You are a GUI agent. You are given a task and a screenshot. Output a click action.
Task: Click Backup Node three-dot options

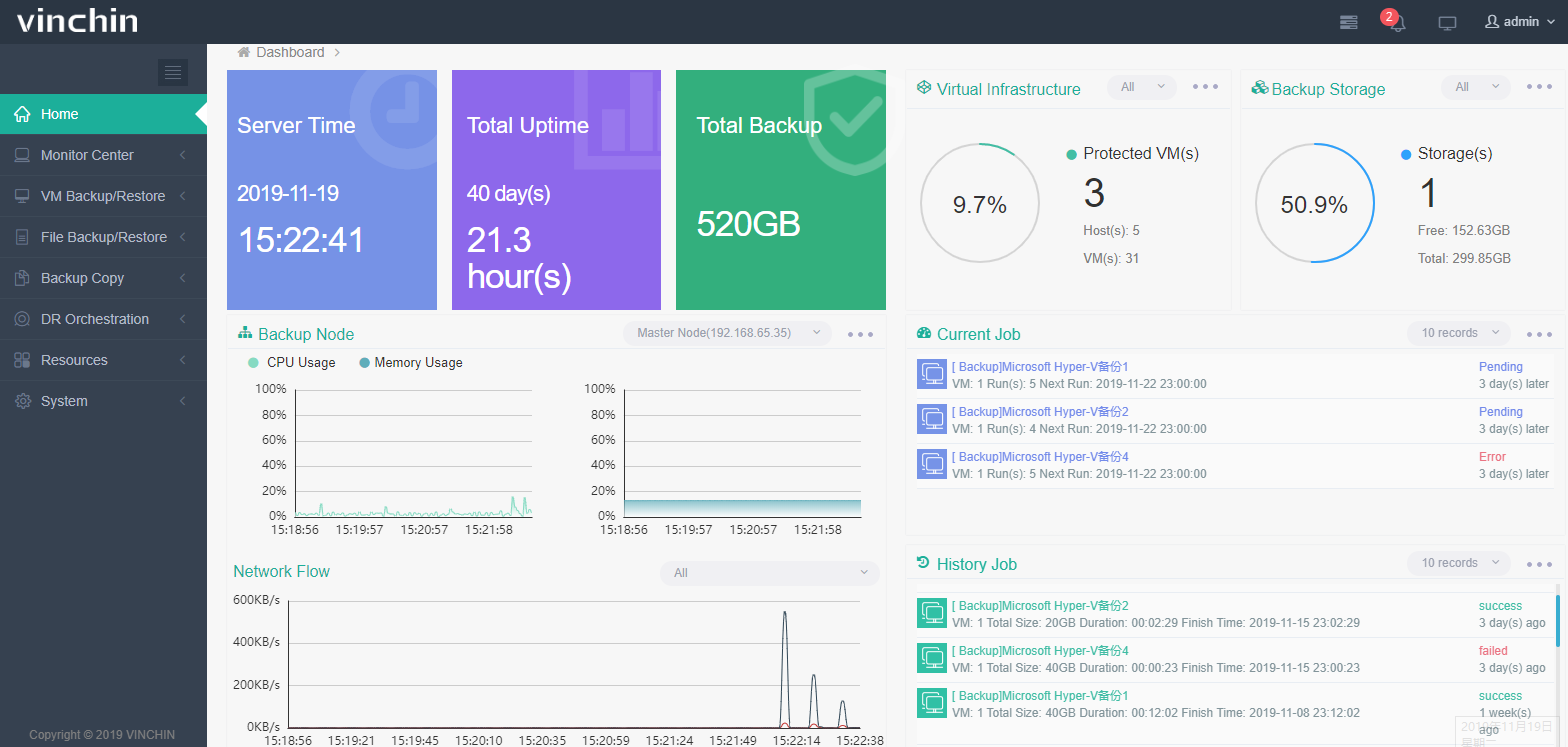pos(860,334)
